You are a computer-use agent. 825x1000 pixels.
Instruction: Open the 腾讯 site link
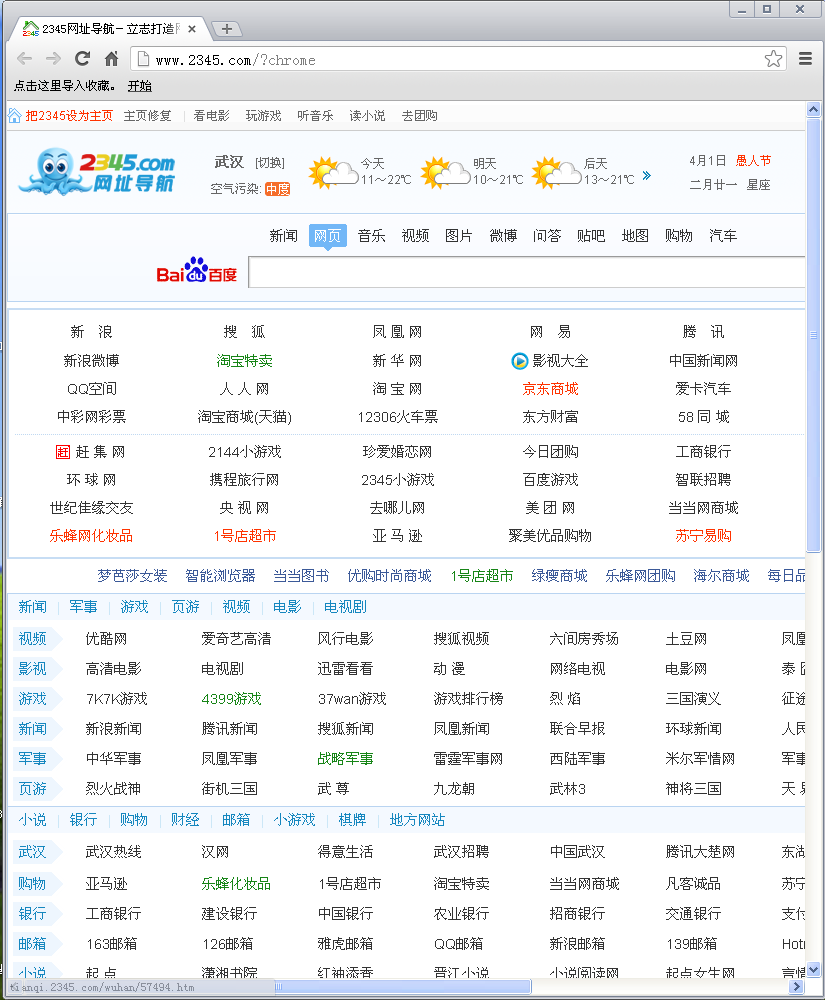pos(703,332)
